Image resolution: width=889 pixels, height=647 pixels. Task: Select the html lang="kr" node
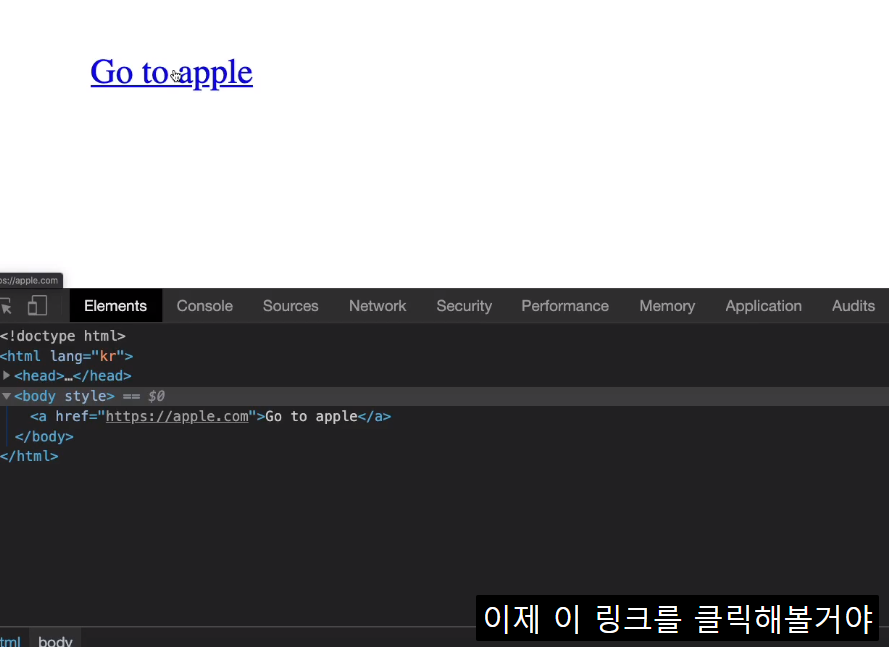(66, 356)
